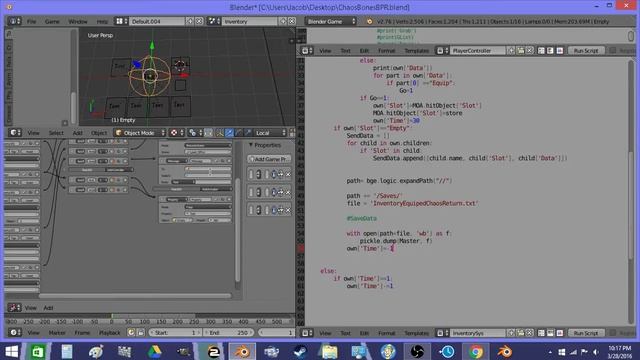Image resolution: width=640 pixels, height=360 pixels.
Task: Open the screen layout browse icon
Action: (121, 21)
